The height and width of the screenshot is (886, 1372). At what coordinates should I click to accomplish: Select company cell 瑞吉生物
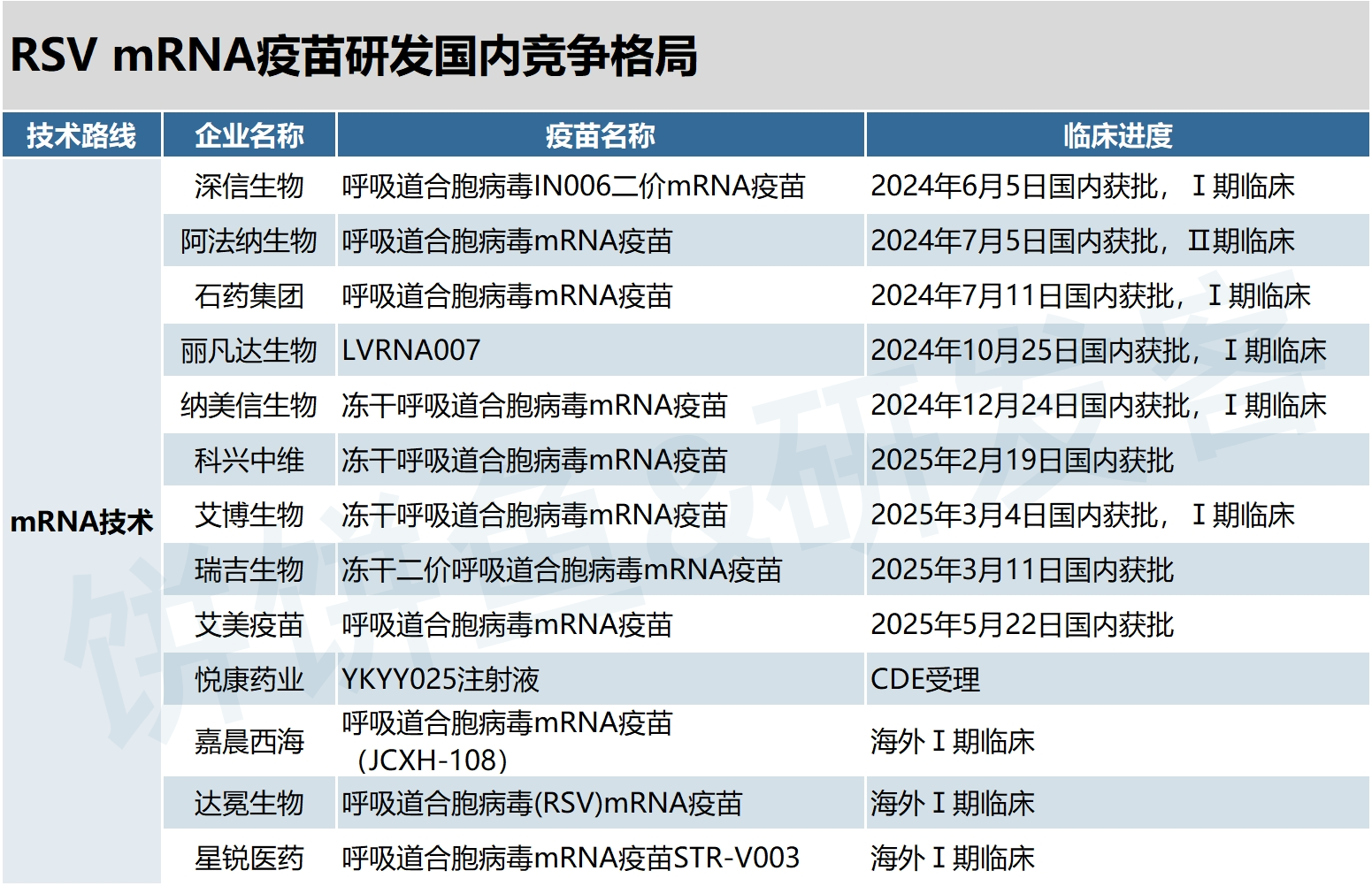coord(249,569)
